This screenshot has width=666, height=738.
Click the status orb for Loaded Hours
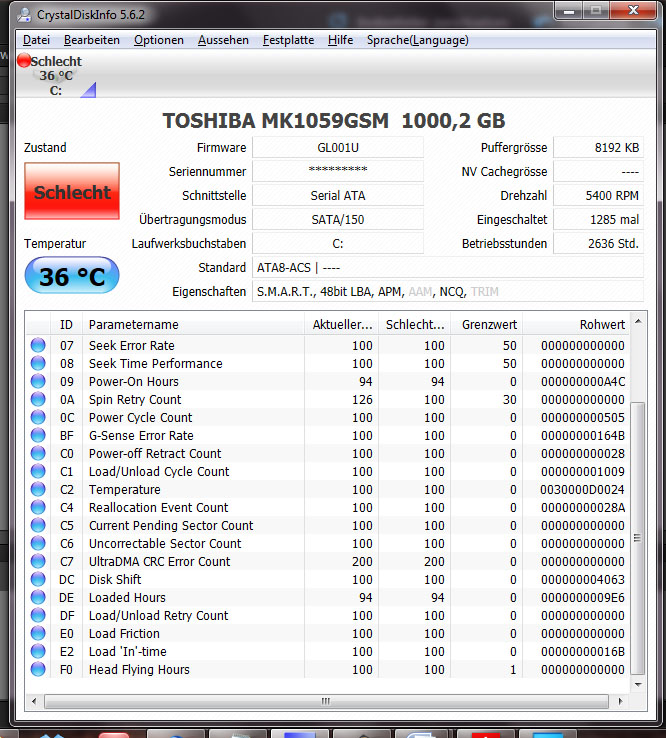pos(38,597)
